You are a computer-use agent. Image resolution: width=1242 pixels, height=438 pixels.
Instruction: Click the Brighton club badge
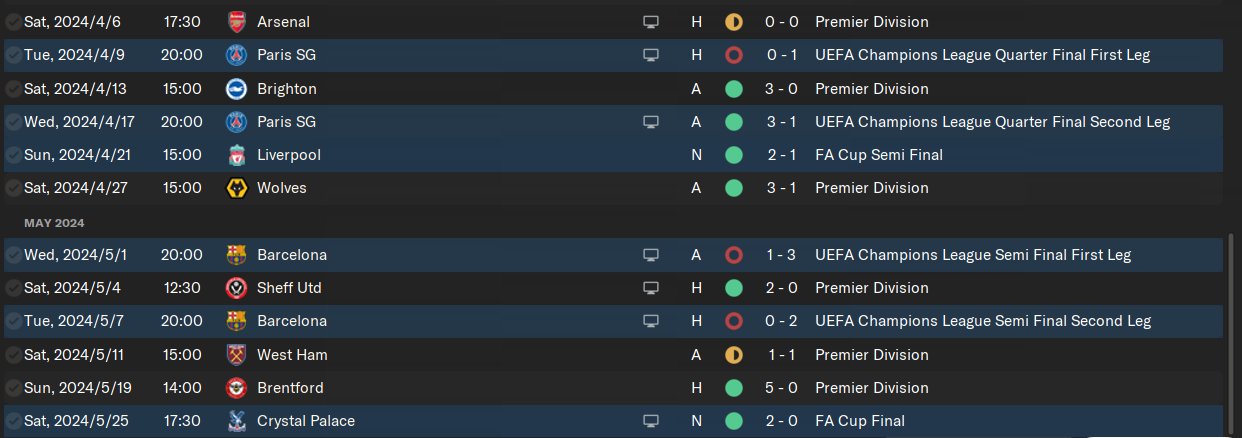pyautogui.click(x=236, y=89)
